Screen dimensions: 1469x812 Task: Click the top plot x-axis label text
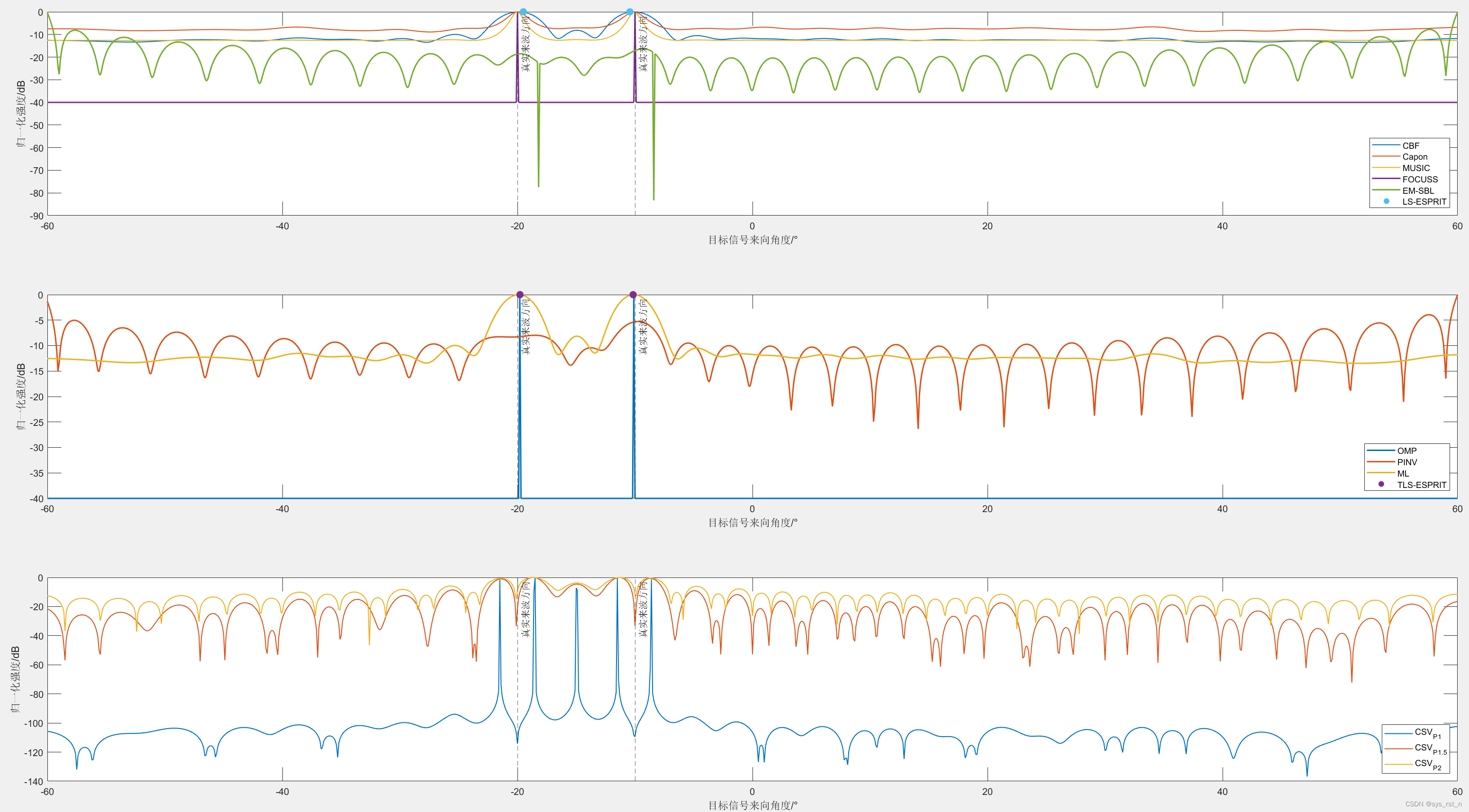[753, 240]
